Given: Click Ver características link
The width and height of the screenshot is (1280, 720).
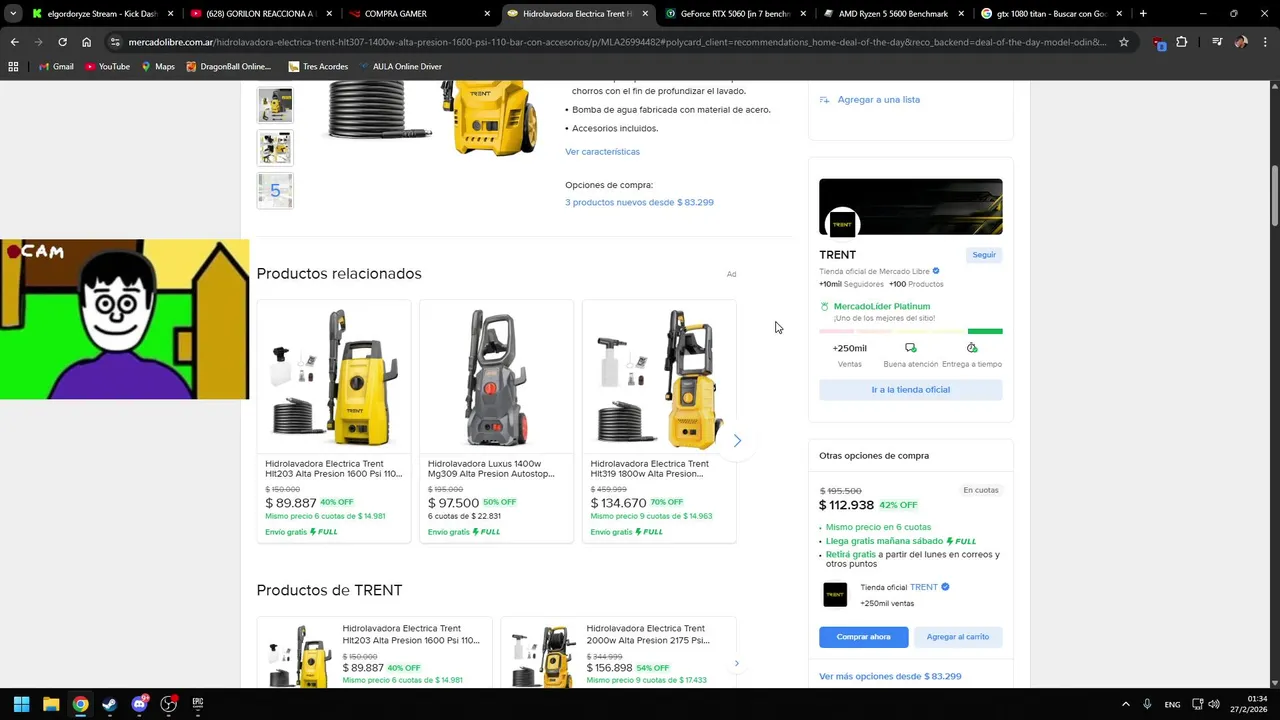Looking at the screenshot, I should [602, 152].
